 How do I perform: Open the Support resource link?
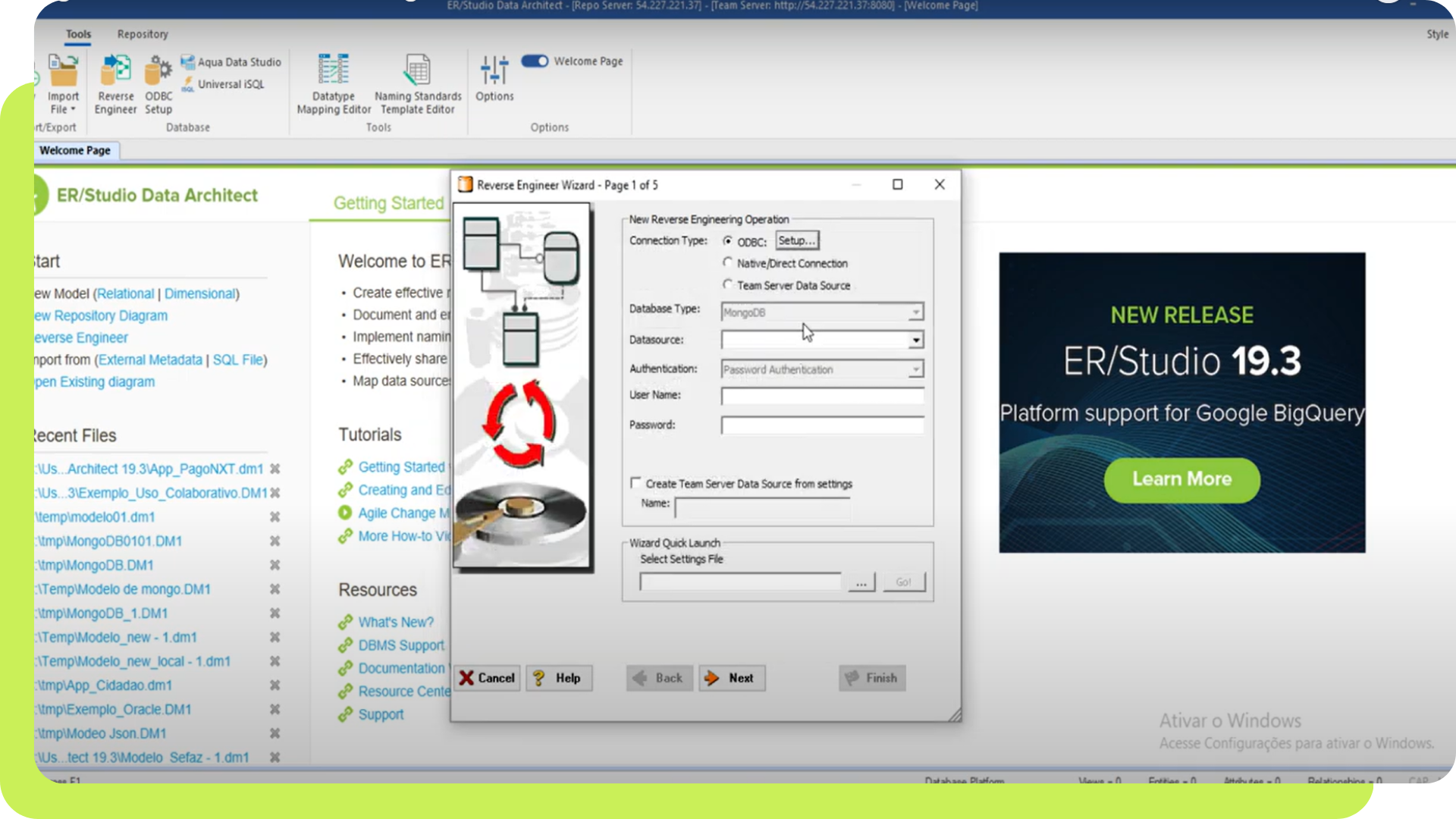(381, 714)
